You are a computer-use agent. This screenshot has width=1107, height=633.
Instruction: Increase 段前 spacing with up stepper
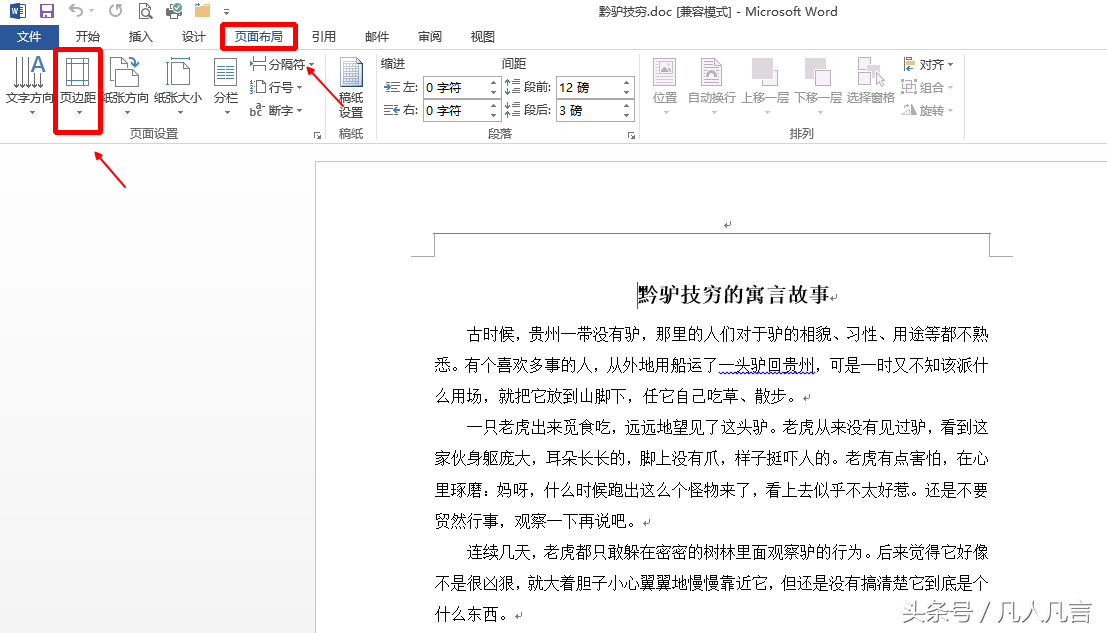626,83
